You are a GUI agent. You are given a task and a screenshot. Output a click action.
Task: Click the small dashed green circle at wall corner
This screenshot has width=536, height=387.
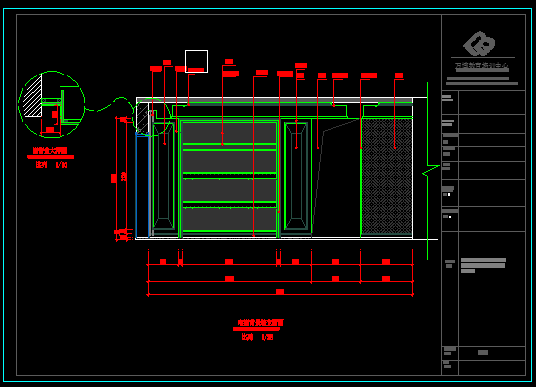tap(151, 117)
